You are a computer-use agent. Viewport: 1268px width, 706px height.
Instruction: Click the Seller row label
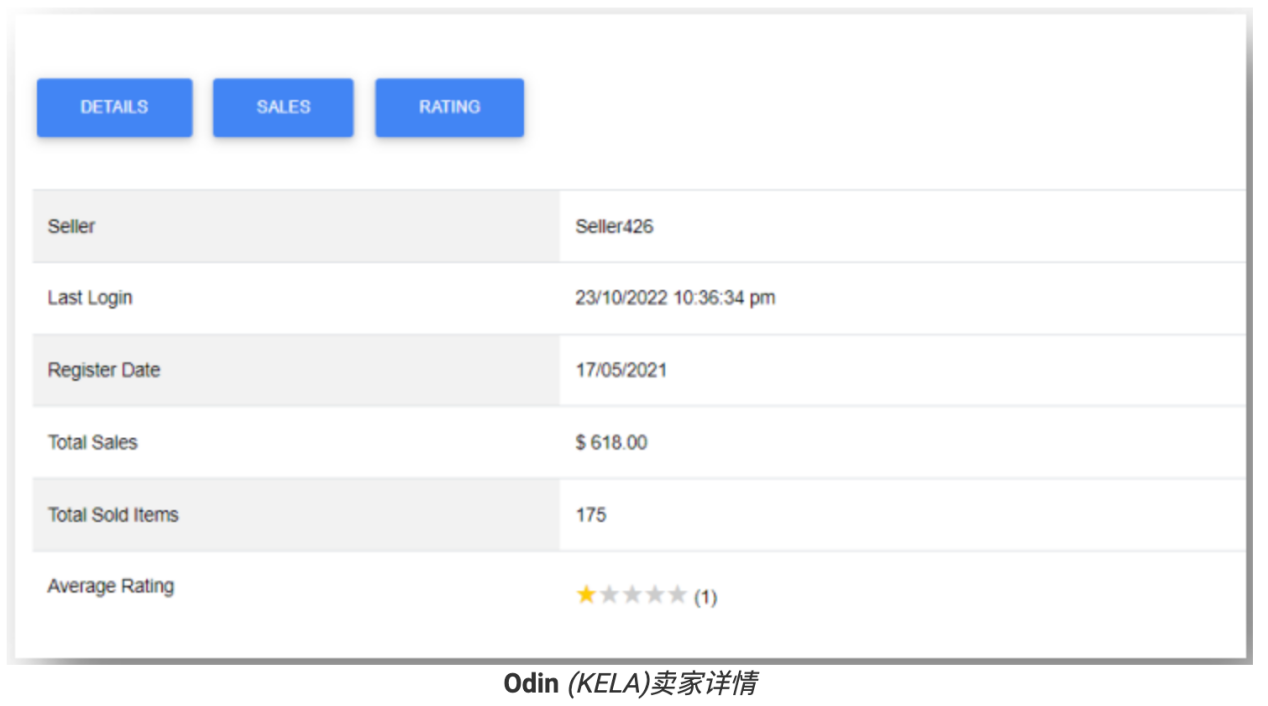(71, 226)
